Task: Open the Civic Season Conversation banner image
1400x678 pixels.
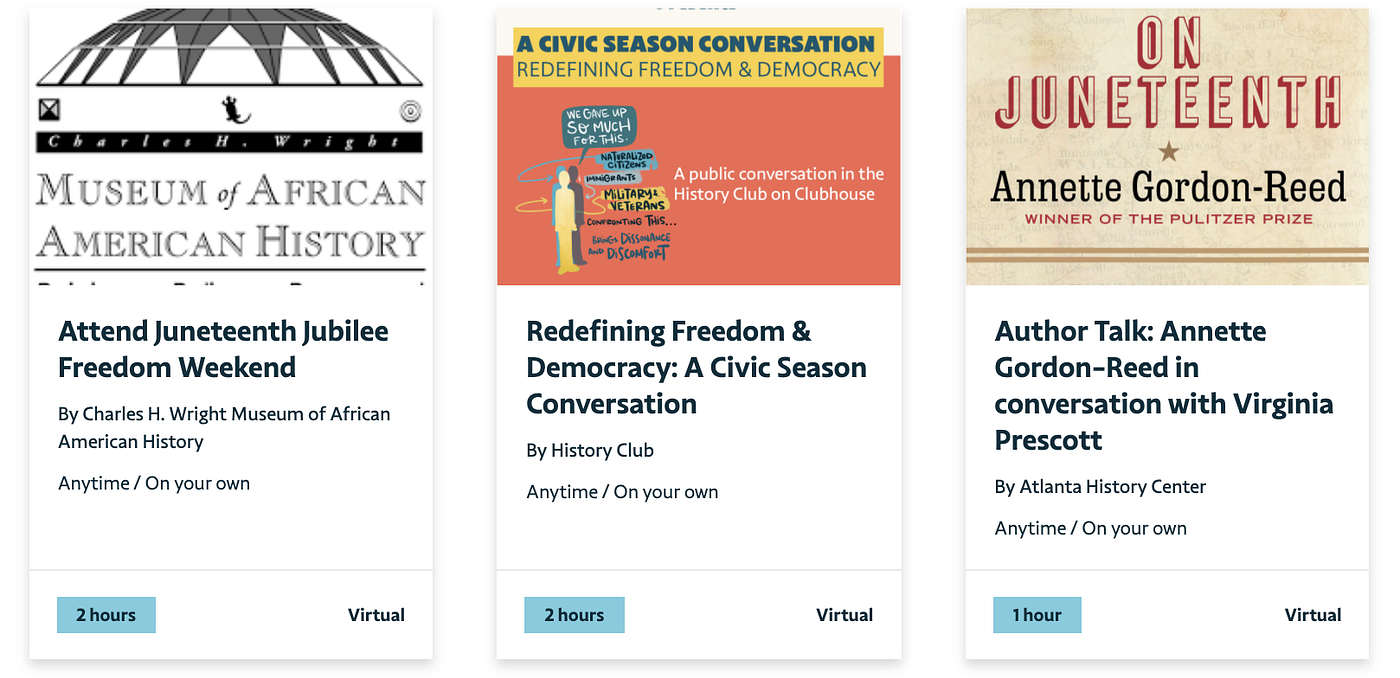Action: tap(699, 147)
